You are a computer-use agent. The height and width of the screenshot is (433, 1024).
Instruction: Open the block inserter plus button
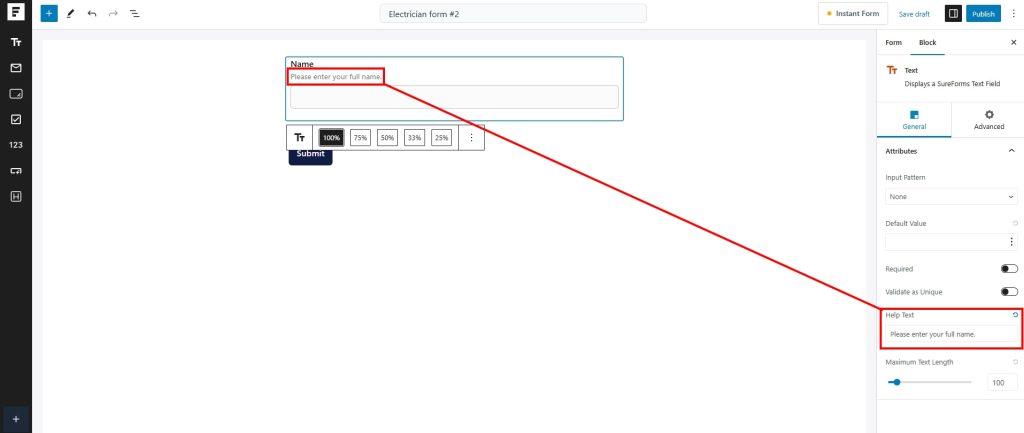click(49, 13)
